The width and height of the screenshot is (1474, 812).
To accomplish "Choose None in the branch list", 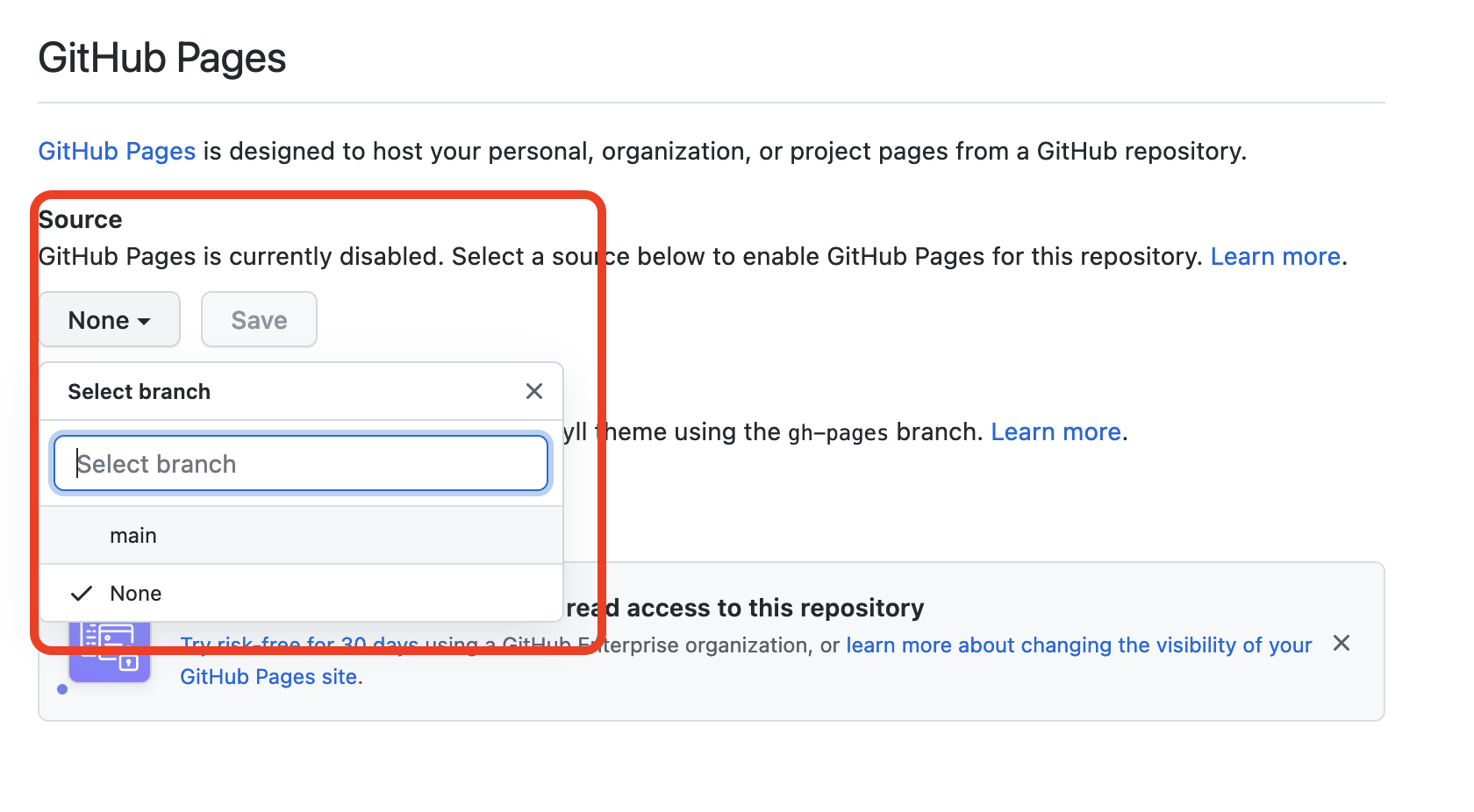I will [136, 594].
